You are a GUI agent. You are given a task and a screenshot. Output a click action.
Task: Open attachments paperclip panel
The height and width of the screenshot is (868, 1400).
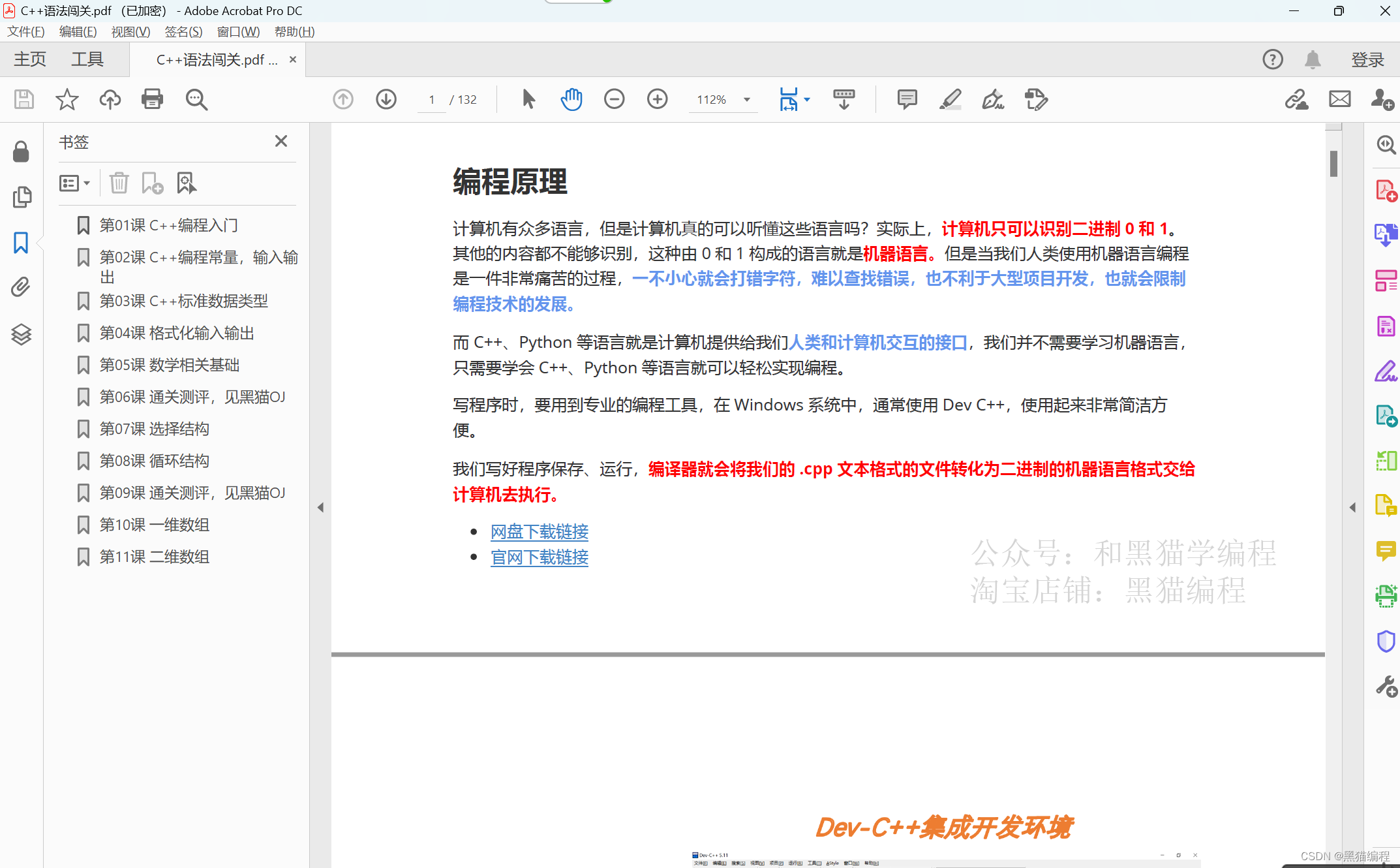[x=21, y=287]
